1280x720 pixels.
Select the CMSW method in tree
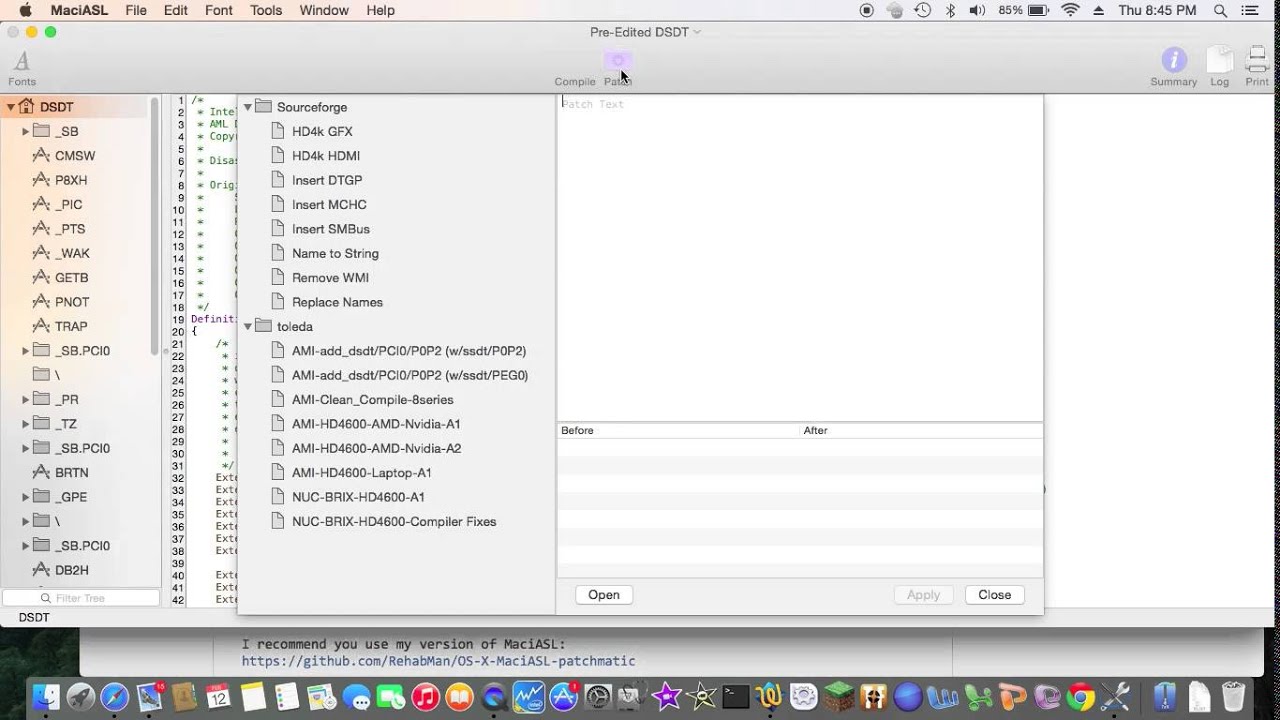75,156
